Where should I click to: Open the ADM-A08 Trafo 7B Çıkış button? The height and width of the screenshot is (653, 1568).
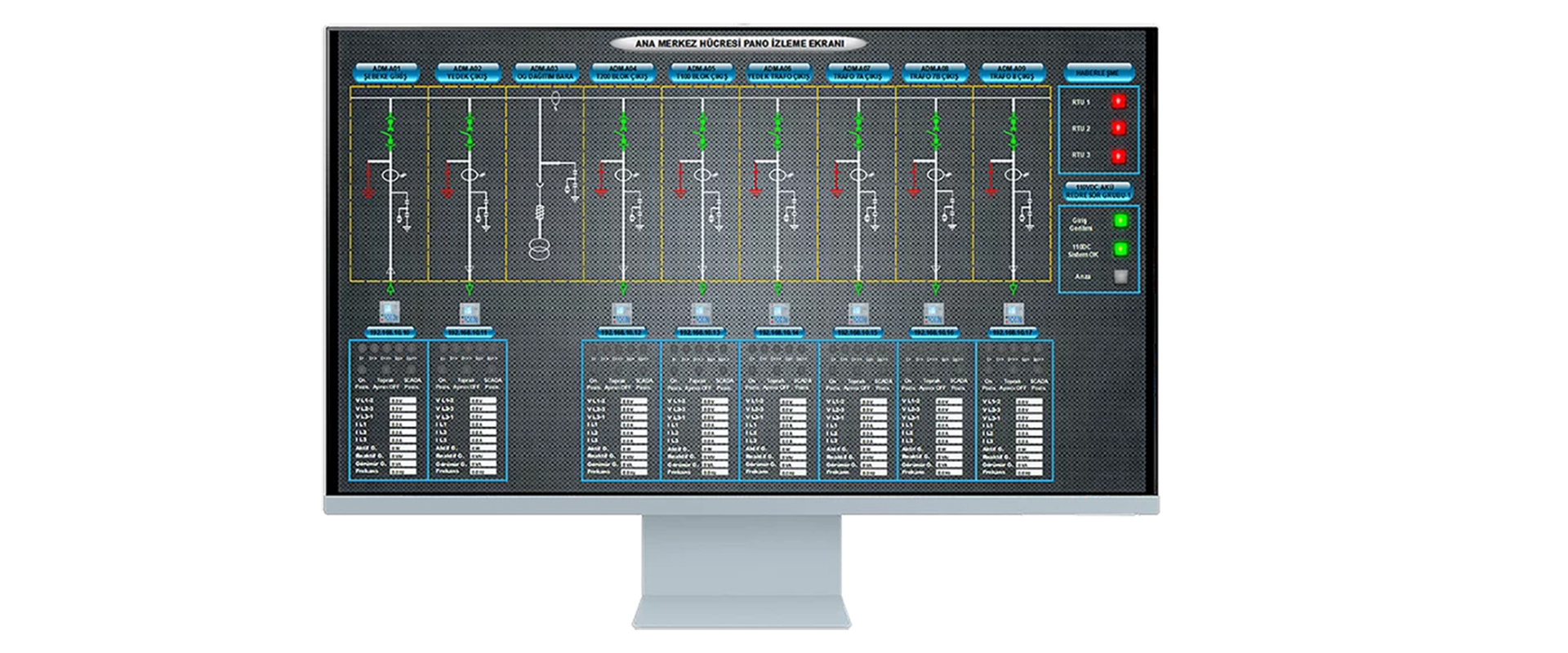[935, 73]
